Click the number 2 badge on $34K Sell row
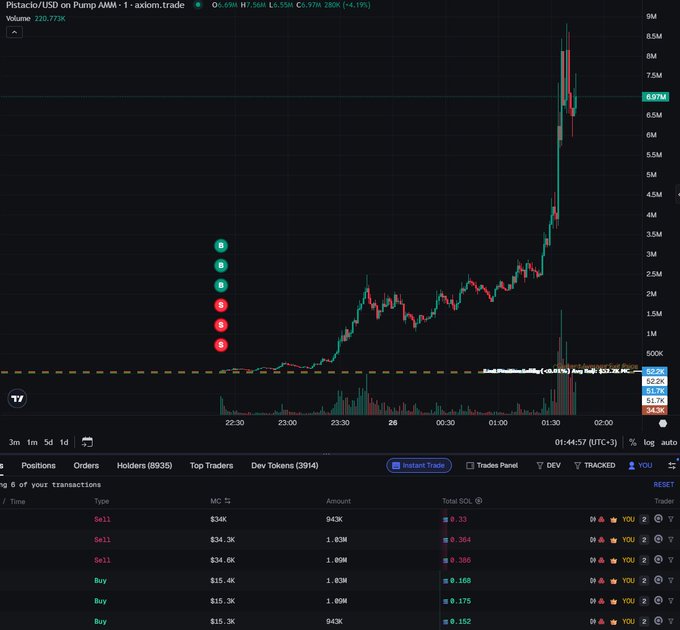Screen dimensions: 680x630 pos(644,519)
